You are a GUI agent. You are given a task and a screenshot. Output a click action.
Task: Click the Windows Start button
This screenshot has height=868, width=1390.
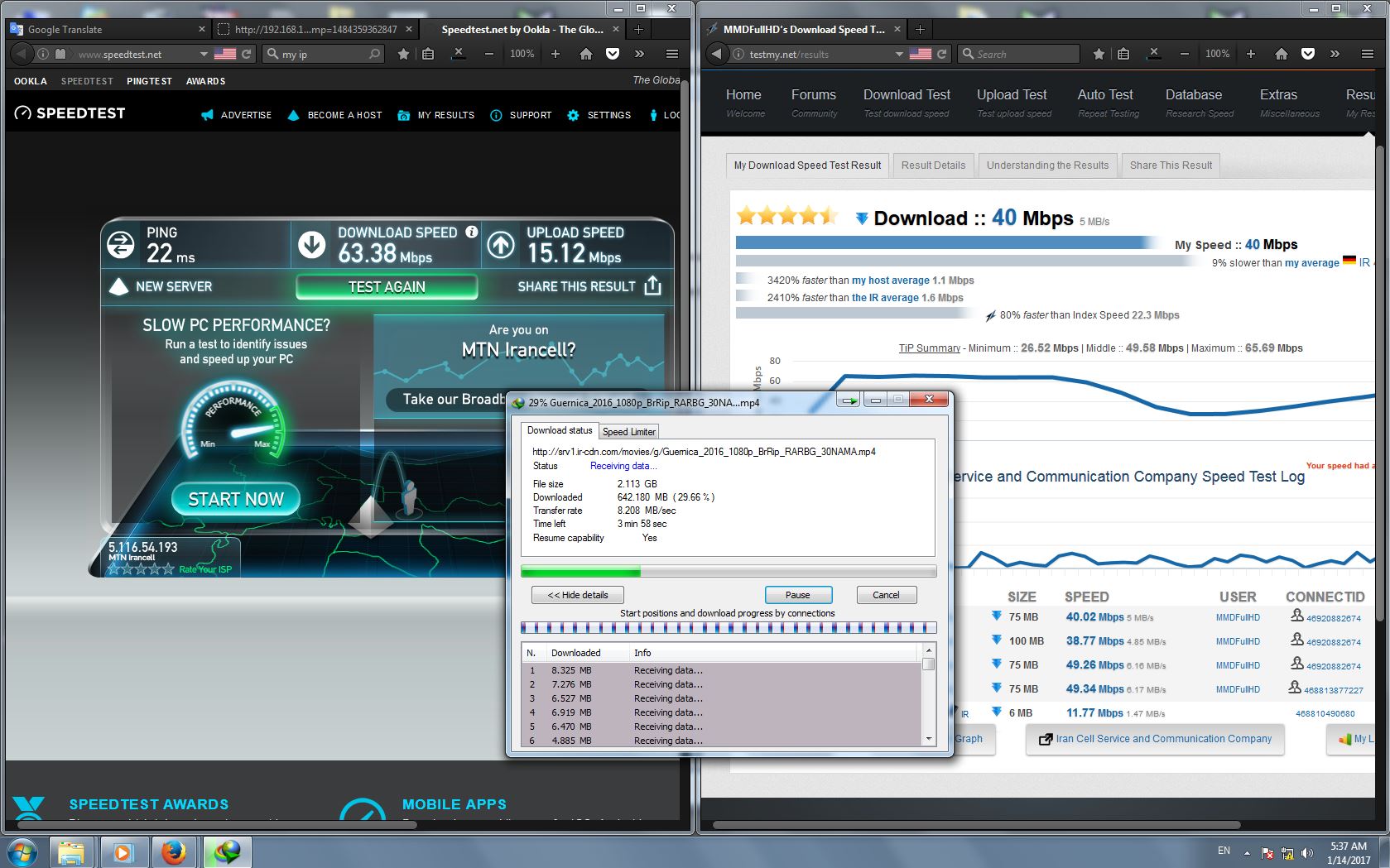click(x=22, y=851)
